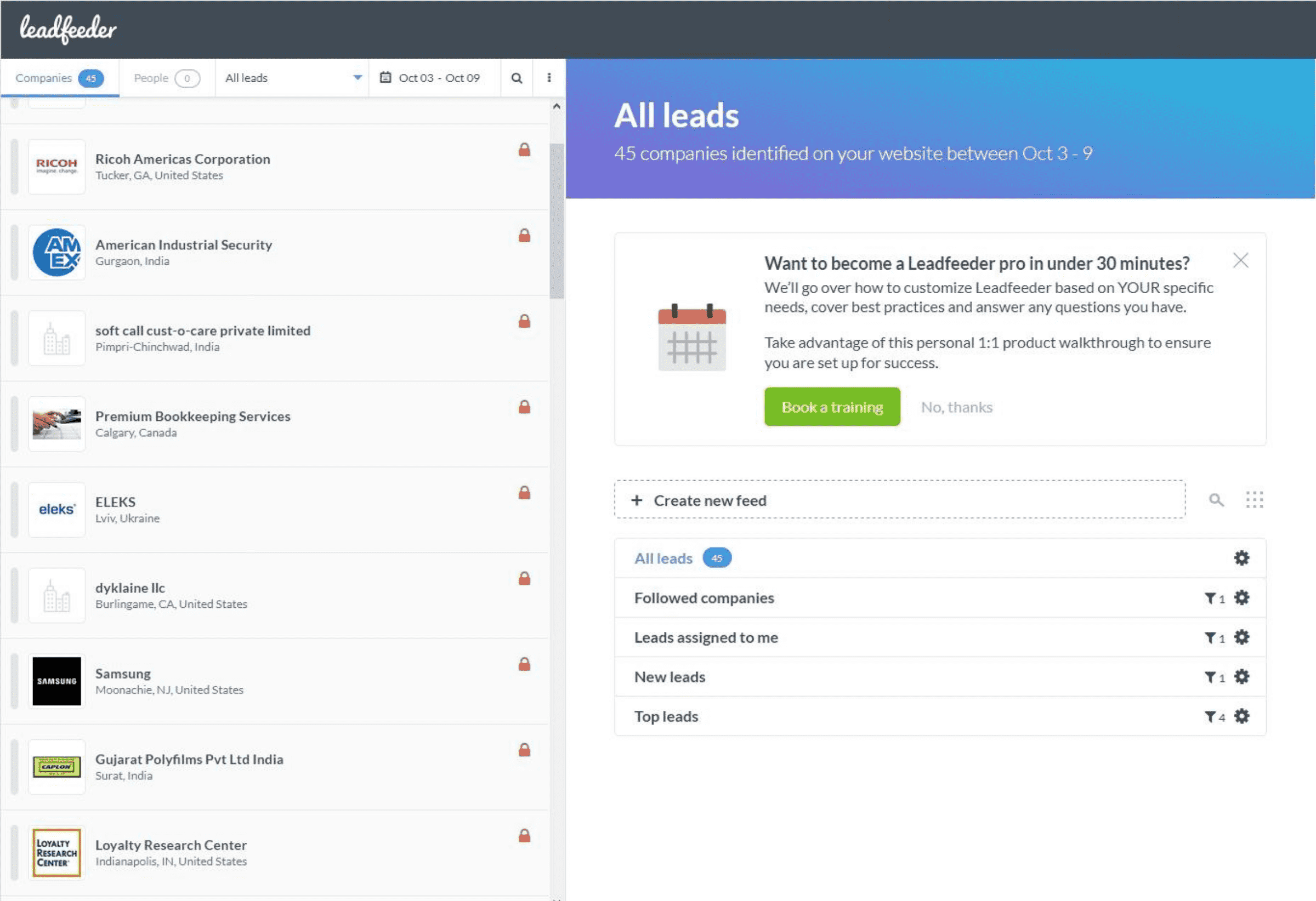
Task: Click the 45 badge on Companies tab
Action: (90, 78)
